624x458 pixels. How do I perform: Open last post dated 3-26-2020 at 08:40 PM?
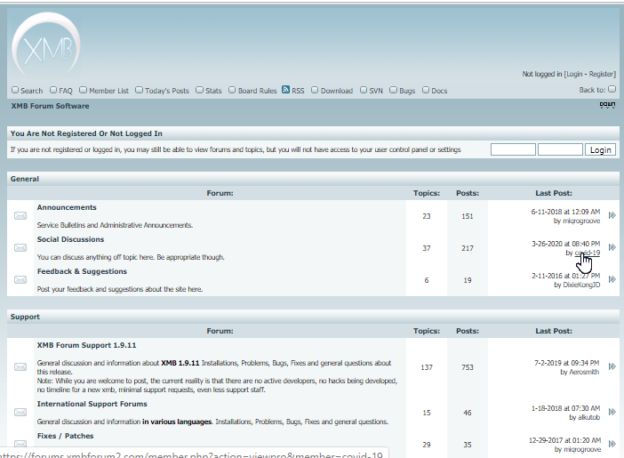(x=566, y=244)
